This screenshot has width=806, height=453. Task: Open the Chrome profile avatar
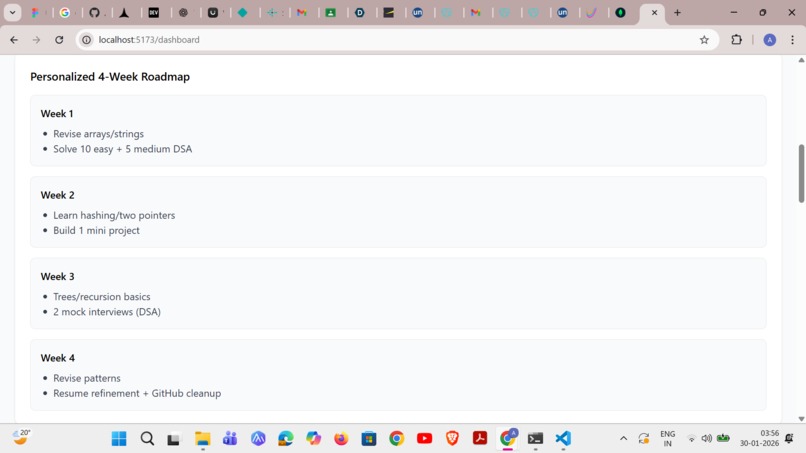[x=770, y=40]
